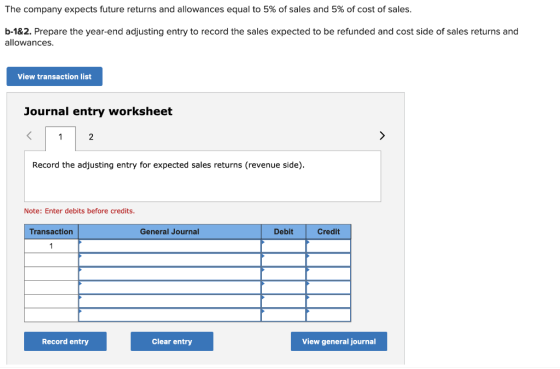This screenshot has height=369, width=560.
Task: Open first row General Journal account dropdown
Action: (170, 246)
